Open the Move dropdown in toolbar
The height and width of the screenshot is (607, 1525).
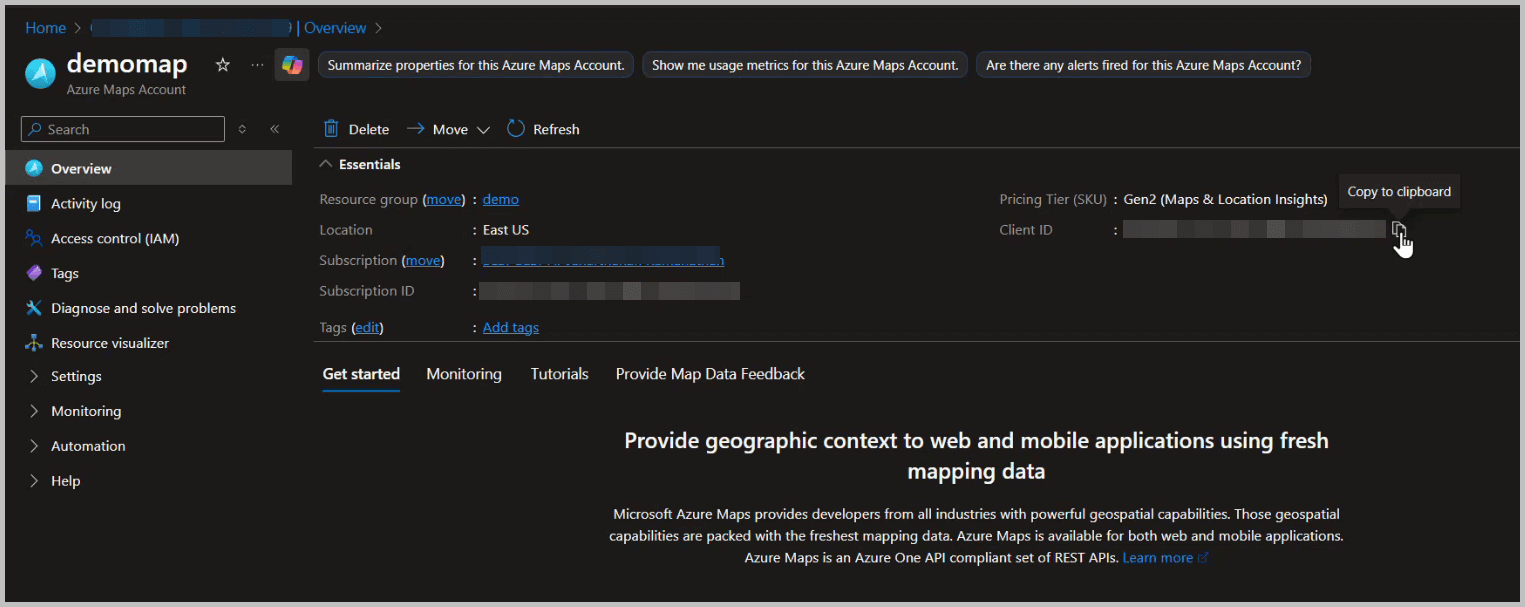pos(483,129)
